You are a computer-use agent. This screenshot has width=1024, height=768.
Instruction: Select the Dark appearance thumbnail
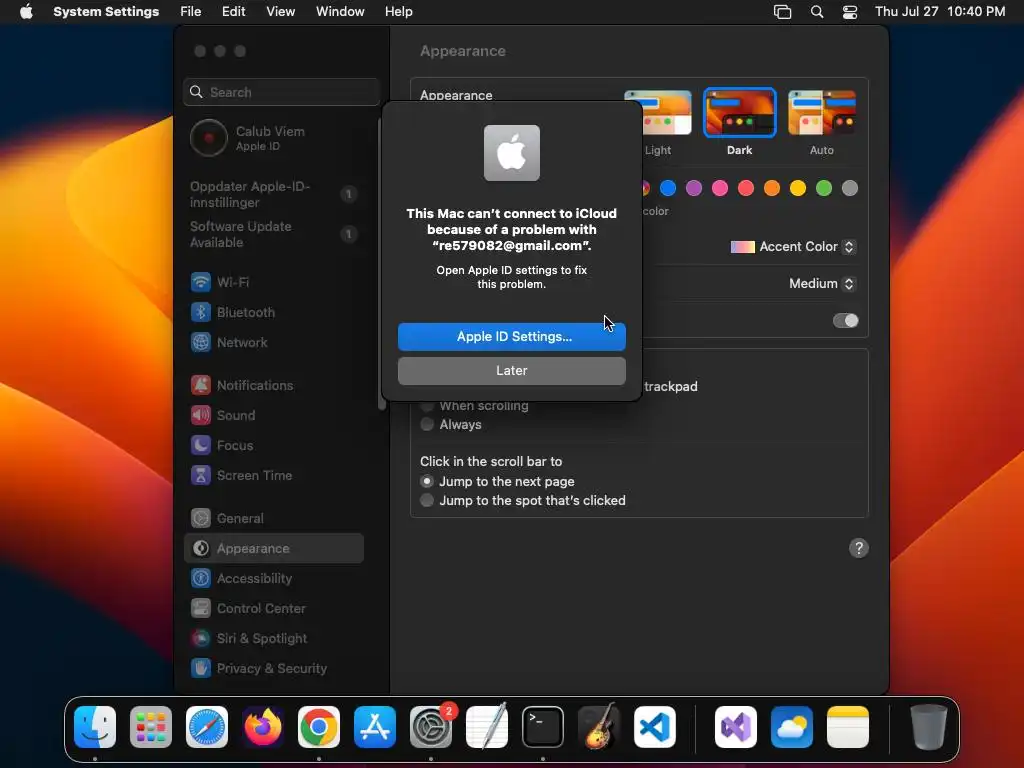(x=739, y=112)
